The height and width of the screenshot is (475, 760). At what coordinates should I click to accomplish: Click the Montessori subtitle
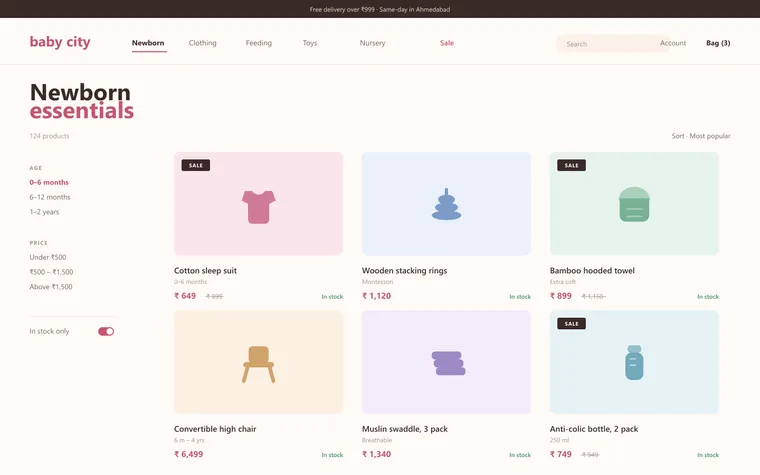378,282
